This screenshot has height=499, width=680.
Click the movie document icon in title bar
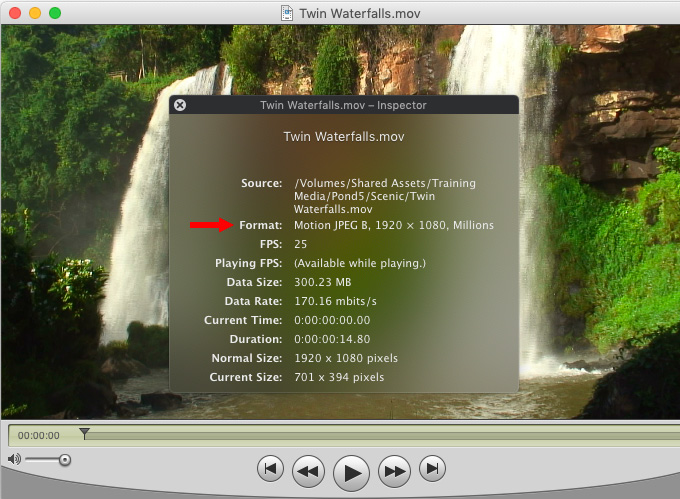click(x=287, y=13)
